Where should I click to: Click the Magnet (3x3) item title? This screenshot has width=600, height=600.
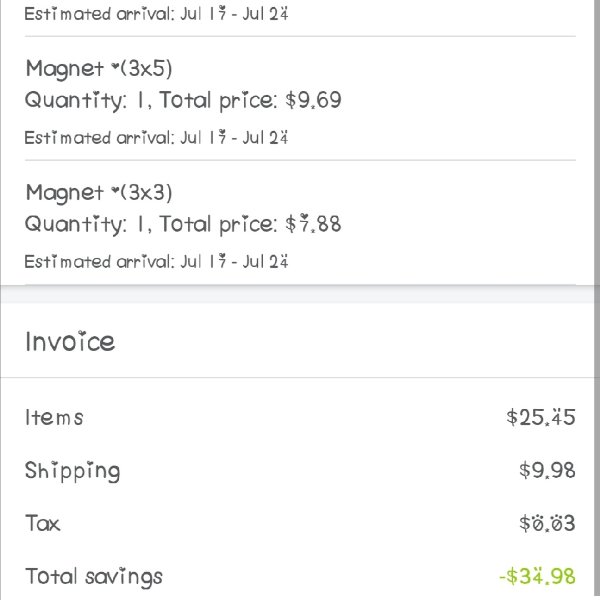tap(99, 193)
